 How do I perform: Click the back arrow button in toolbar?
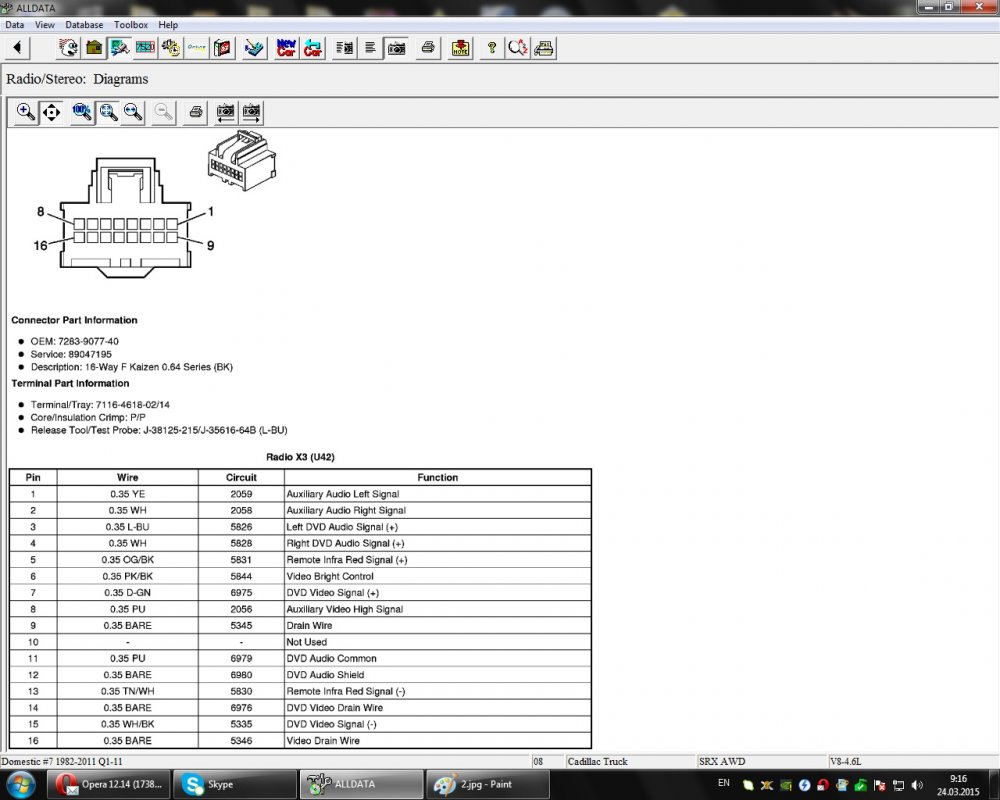coord(18,48)
